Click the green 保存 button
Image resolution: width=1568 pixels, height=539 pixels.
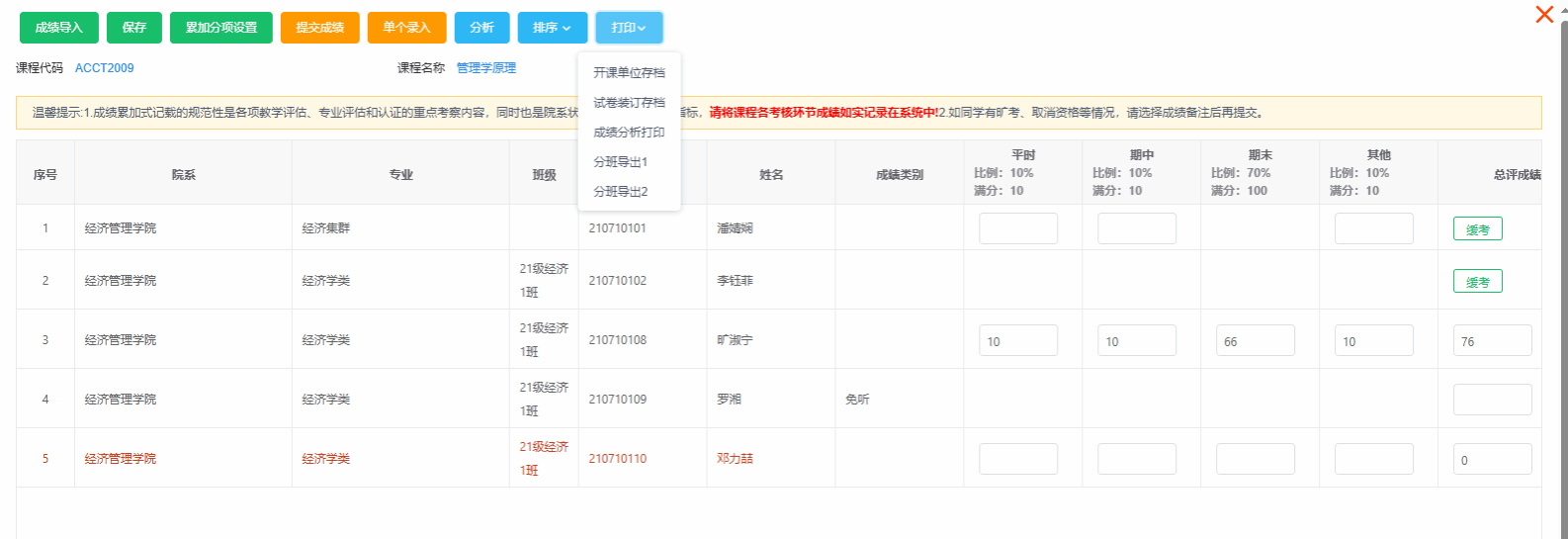click(x=134, y=28)
